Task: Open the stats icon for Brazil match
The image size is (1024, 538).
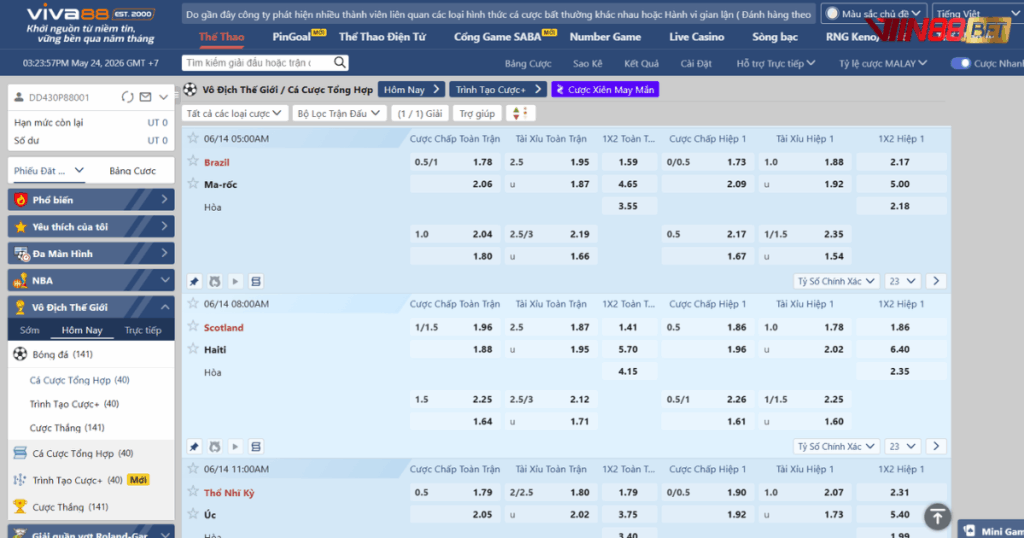Action: pos(215,281)
